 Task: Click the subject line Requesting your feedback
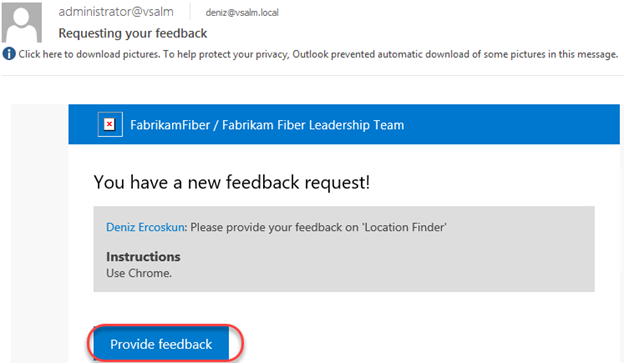click(133, 33)
